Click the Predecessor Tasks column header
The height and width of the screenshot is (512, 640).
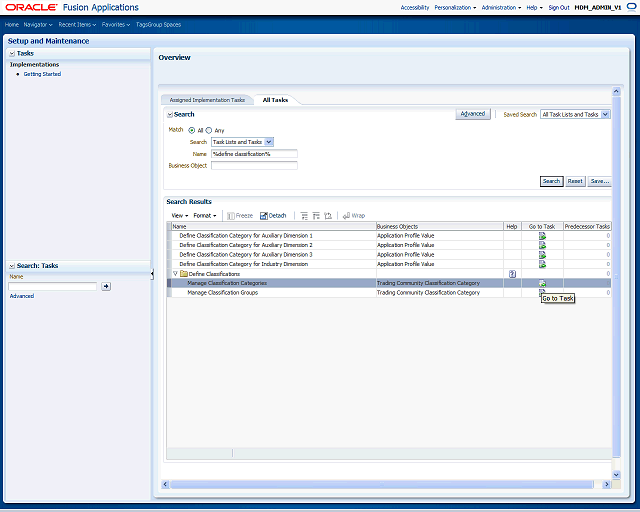[587, 226]
